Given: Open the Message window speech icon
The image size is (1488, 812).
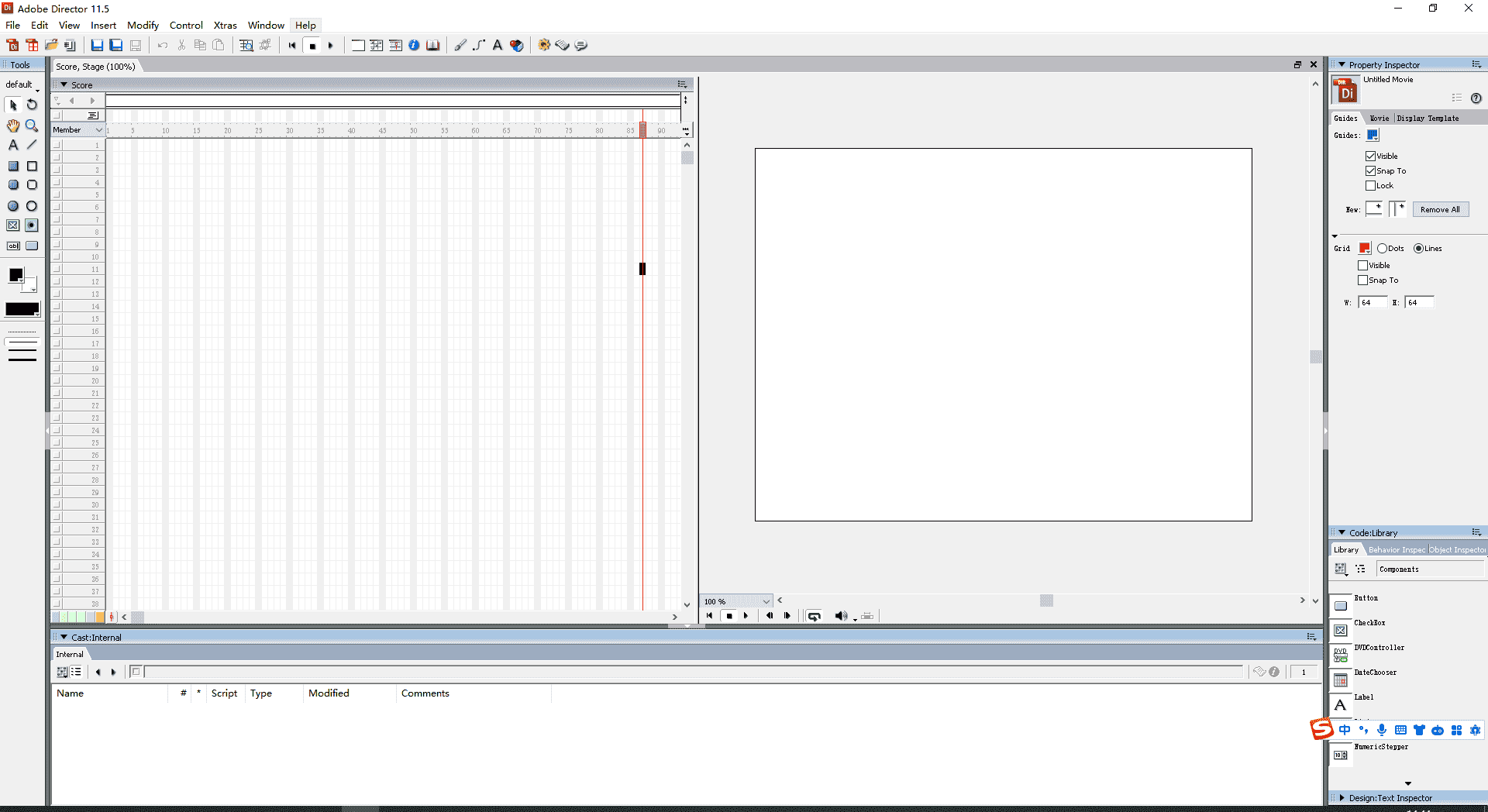Looking at the screenshot, I should 581,45.
